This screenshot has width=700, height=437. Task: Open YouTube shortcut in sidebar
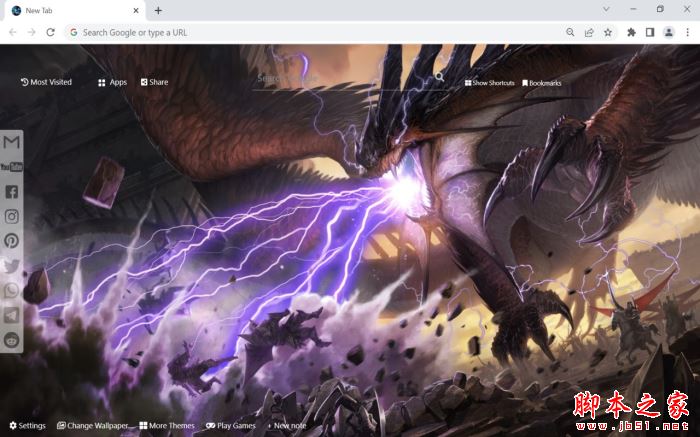coord(12,167)
